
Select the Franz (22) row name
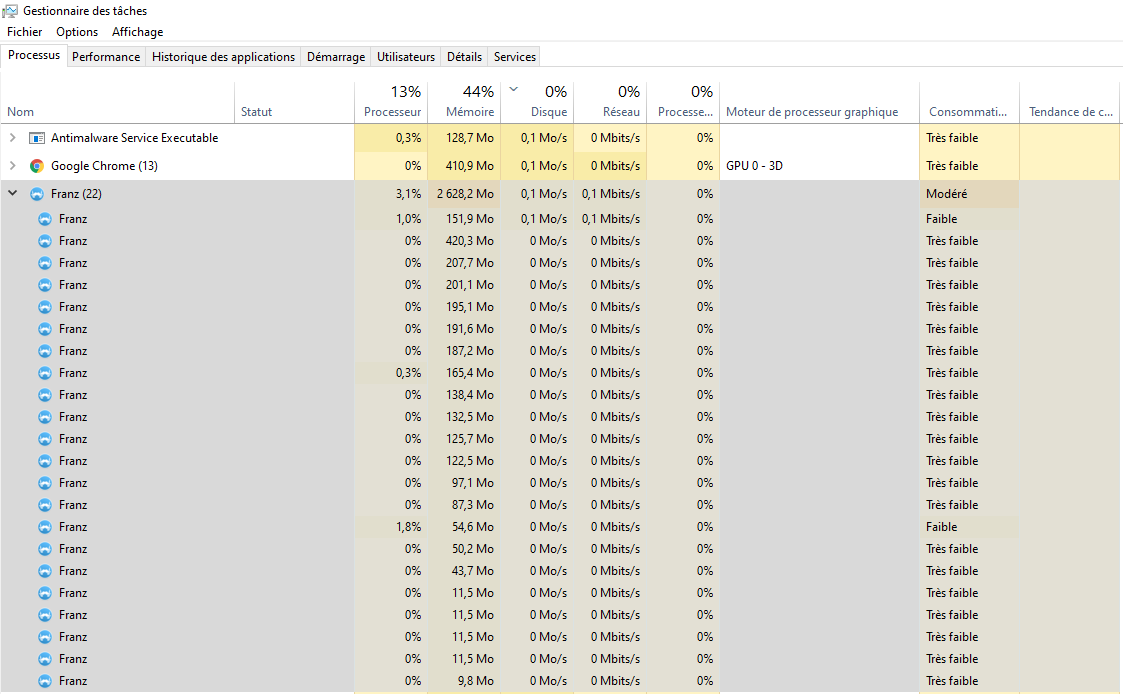76,193
